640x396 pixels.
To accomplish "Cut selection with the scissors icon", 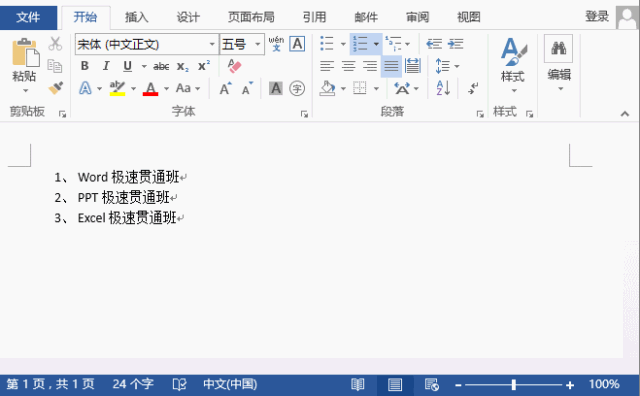I will [55, 43].
